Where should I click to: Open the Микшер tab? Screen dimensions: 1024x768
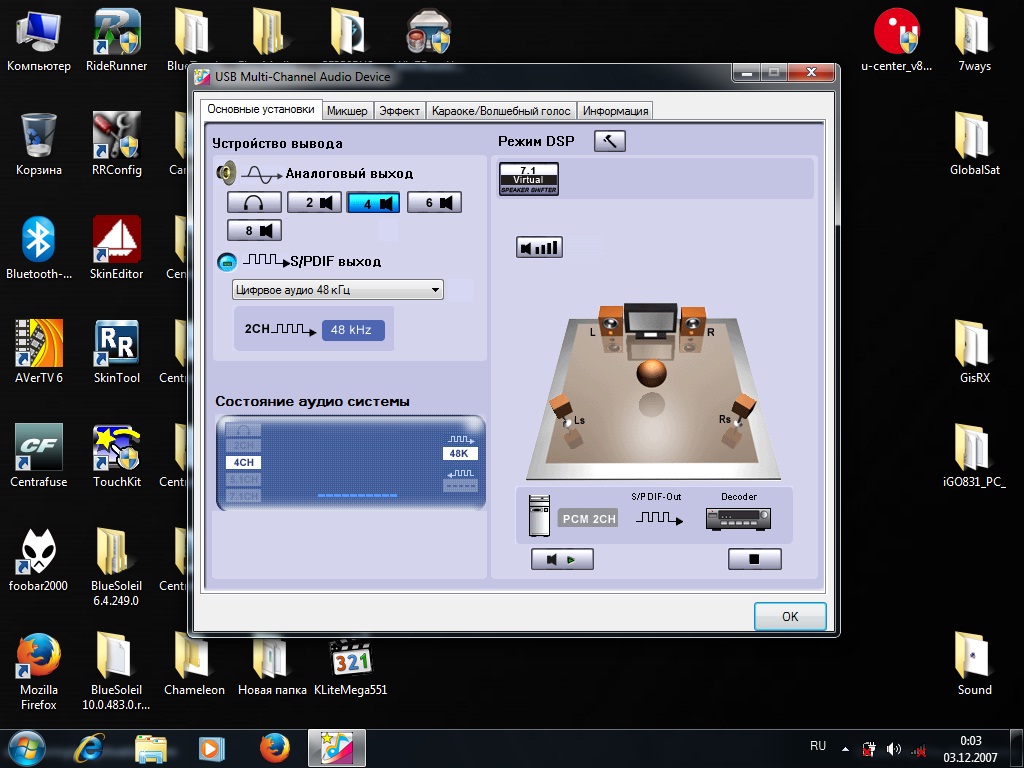(347, 110)
